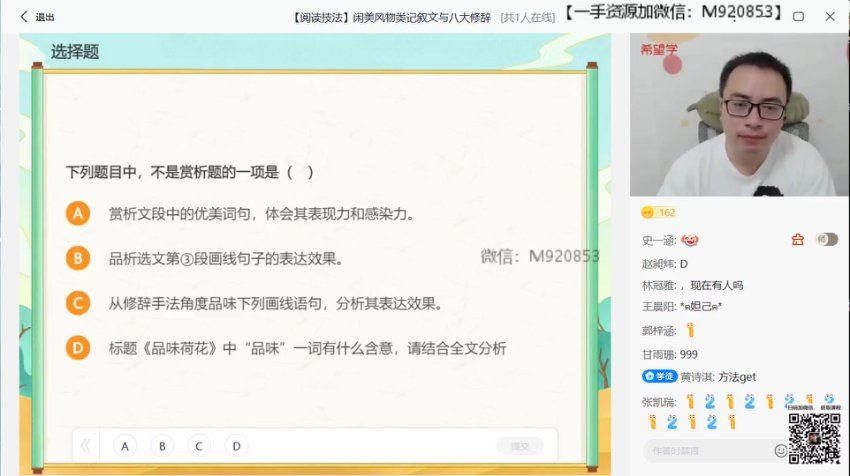Select answer circle C in the bottom bar

tap(199, 446)
